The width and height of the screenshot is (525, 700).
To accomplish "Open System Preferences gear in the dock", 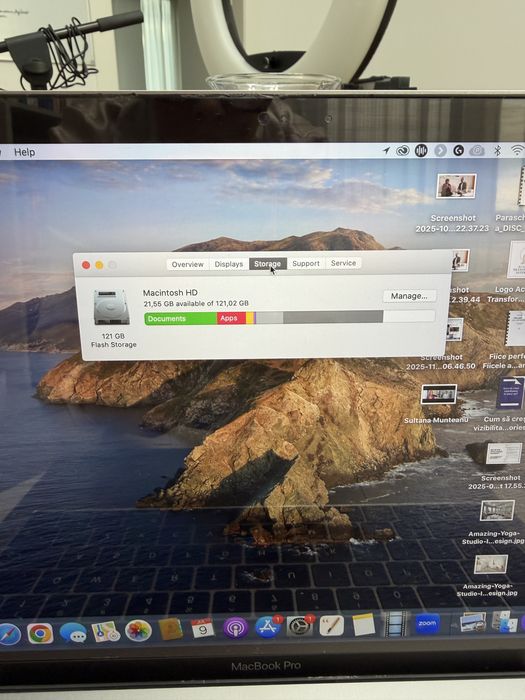I will pos(300,626).
